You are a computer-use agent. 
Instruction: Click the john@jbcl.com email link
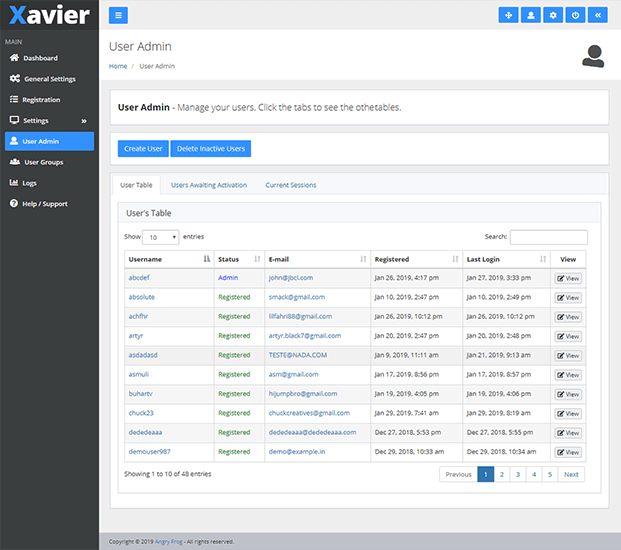(291, 278)
